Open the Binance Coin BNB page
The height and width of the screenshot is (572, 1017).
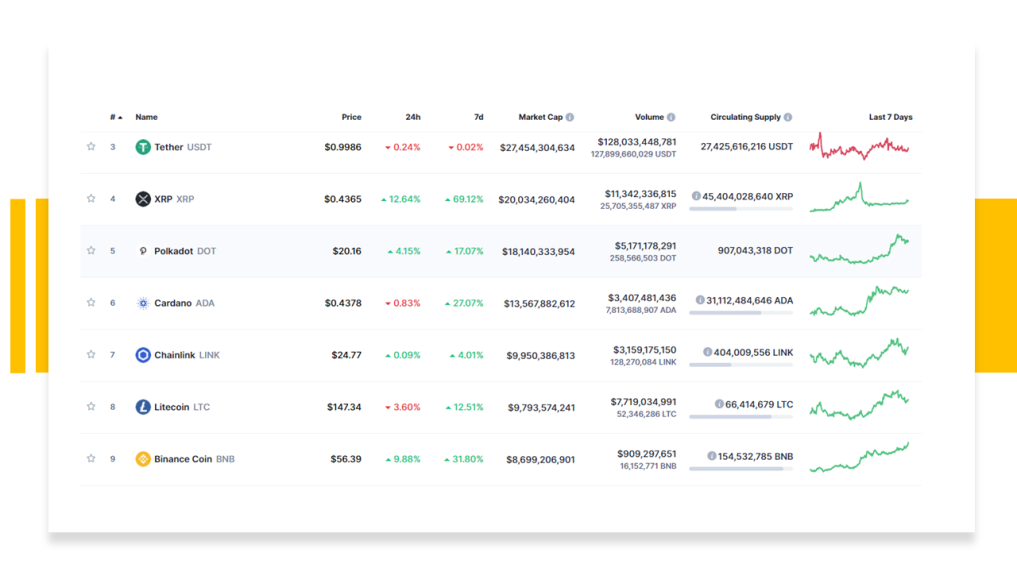tap(194, 459)
